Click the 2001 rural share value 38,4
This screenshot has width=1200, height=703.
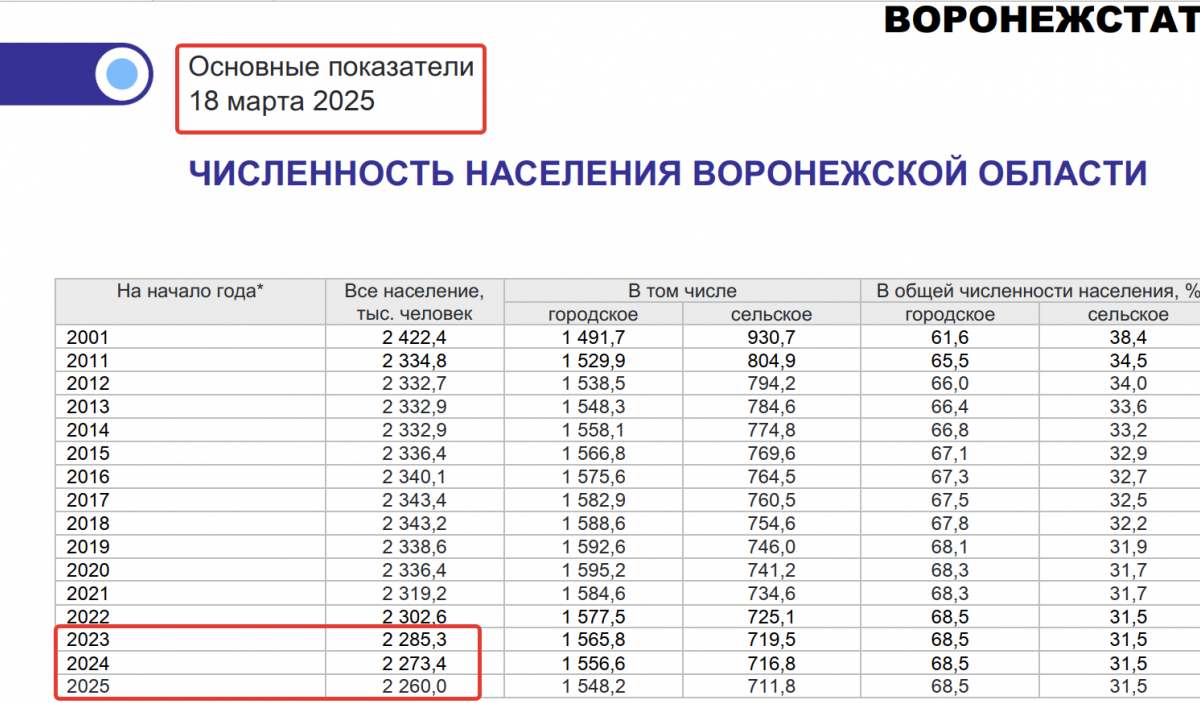pyautogui.click(x=1127, y=338)
